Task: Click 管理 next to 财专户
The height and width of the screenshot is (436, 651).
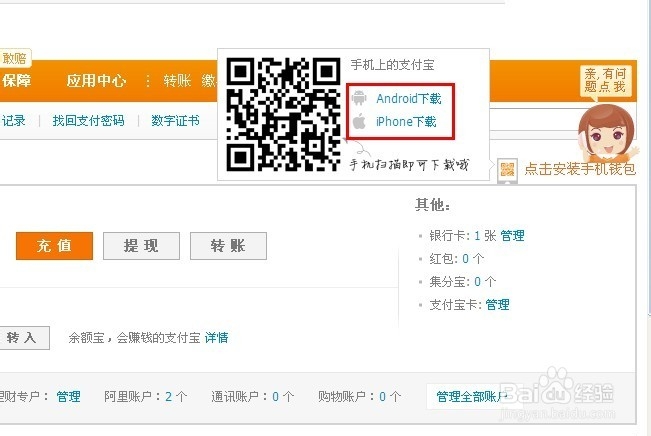Action: (x=69, y=396)
